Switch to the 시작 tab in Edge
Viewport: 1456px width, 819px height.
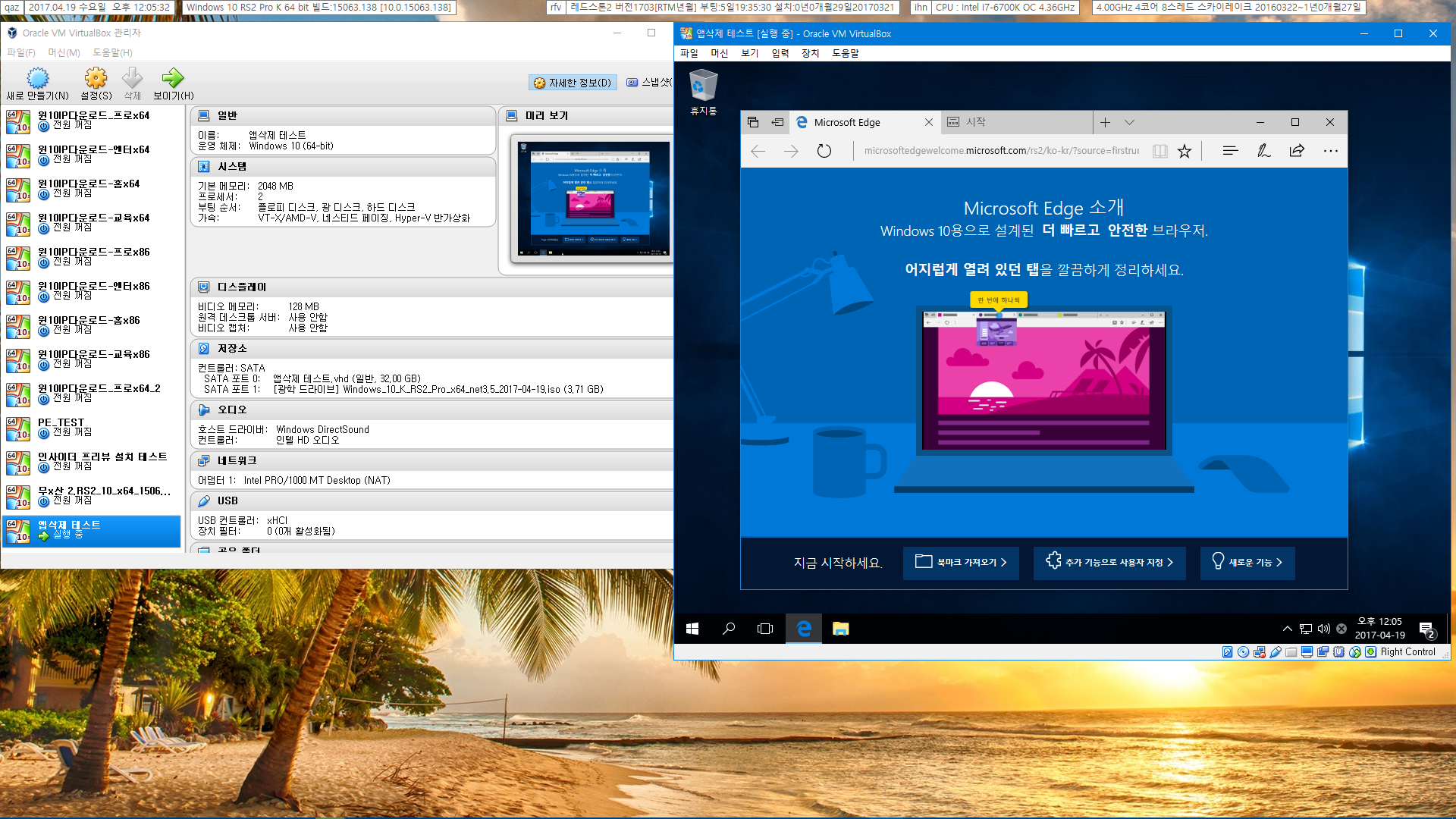(x=1016, y=122)
